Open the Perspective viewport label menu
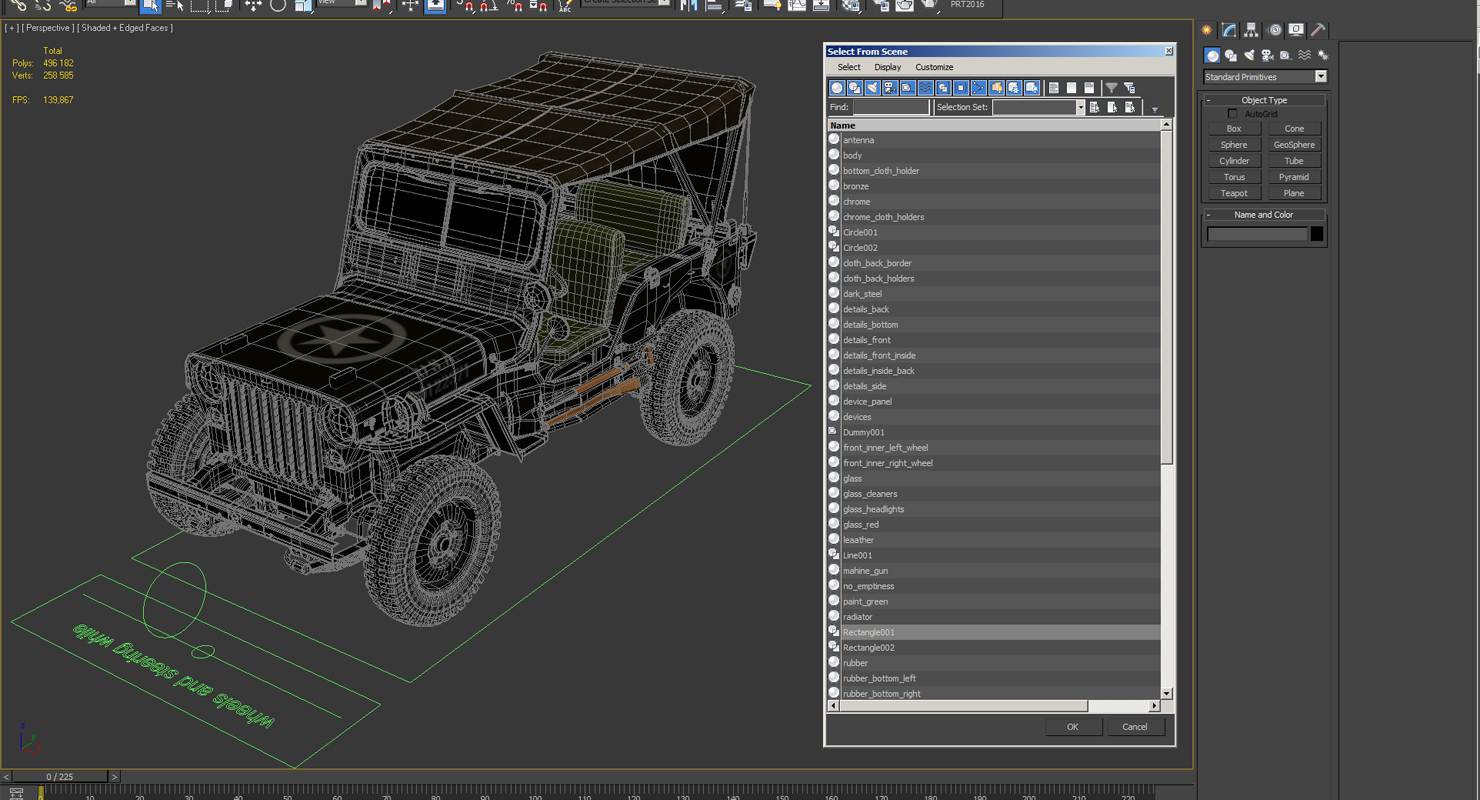This screenshot has width=1480, height=800. (47, 28)
